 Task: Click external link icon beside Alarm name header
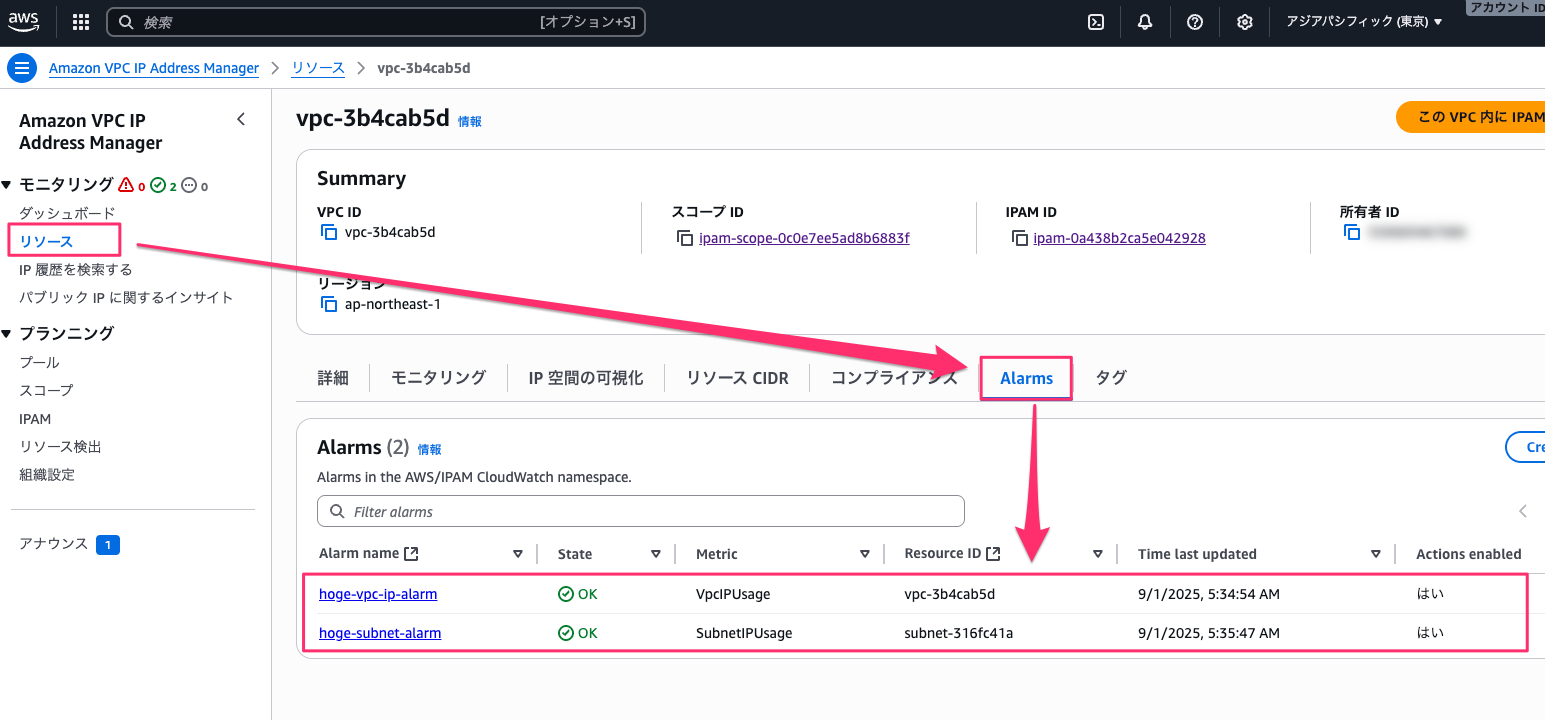[411, 554]
